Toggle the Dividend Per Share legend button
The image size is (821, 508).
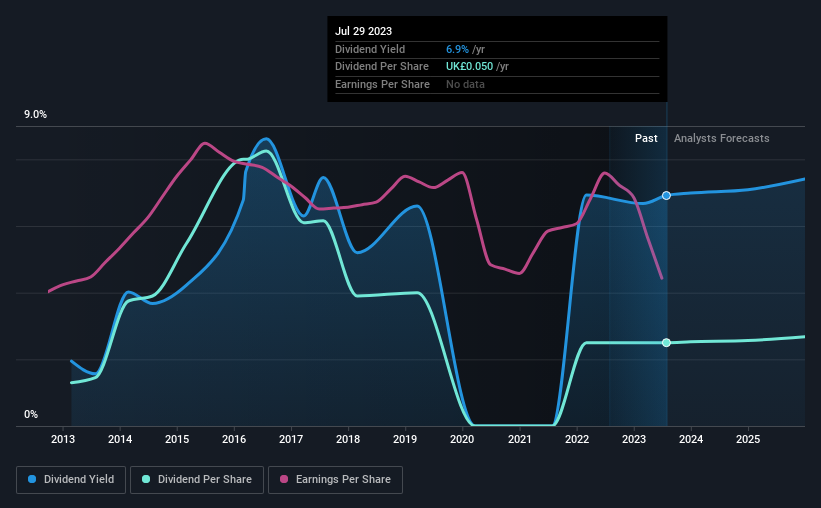click(197, 480)
